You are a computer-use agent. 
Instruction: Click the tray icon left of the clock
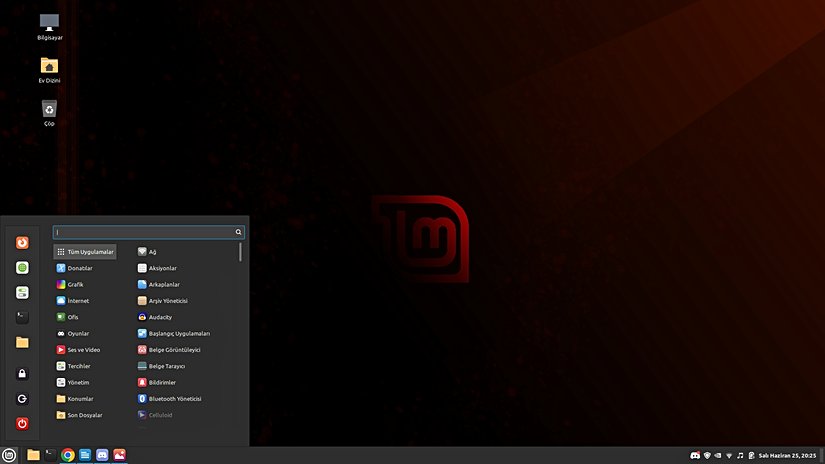[x=751, y=456]
